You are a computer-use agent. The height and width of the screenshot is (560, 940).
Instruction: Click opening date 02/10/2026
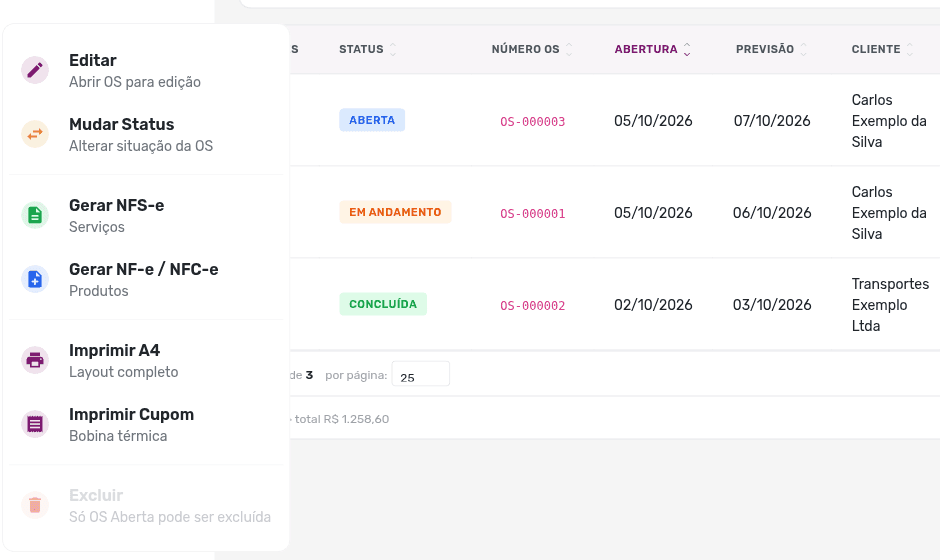coord(653,305)
